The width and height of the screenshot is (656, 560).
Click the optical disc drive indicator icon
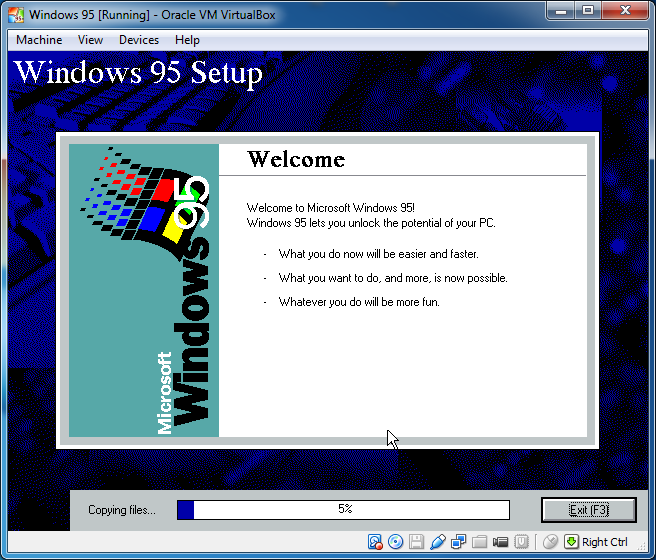tap(395, 542)
